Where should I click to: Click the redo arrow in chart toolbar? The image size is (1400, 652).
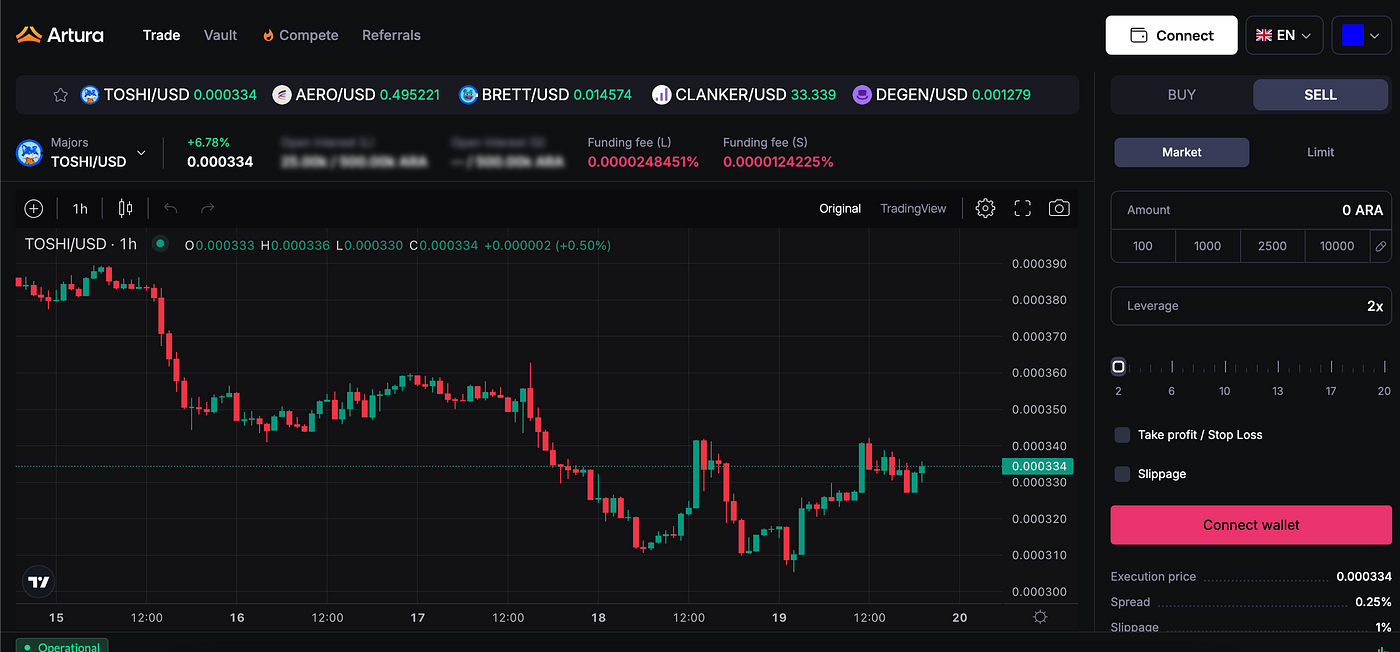pos(207,208)
